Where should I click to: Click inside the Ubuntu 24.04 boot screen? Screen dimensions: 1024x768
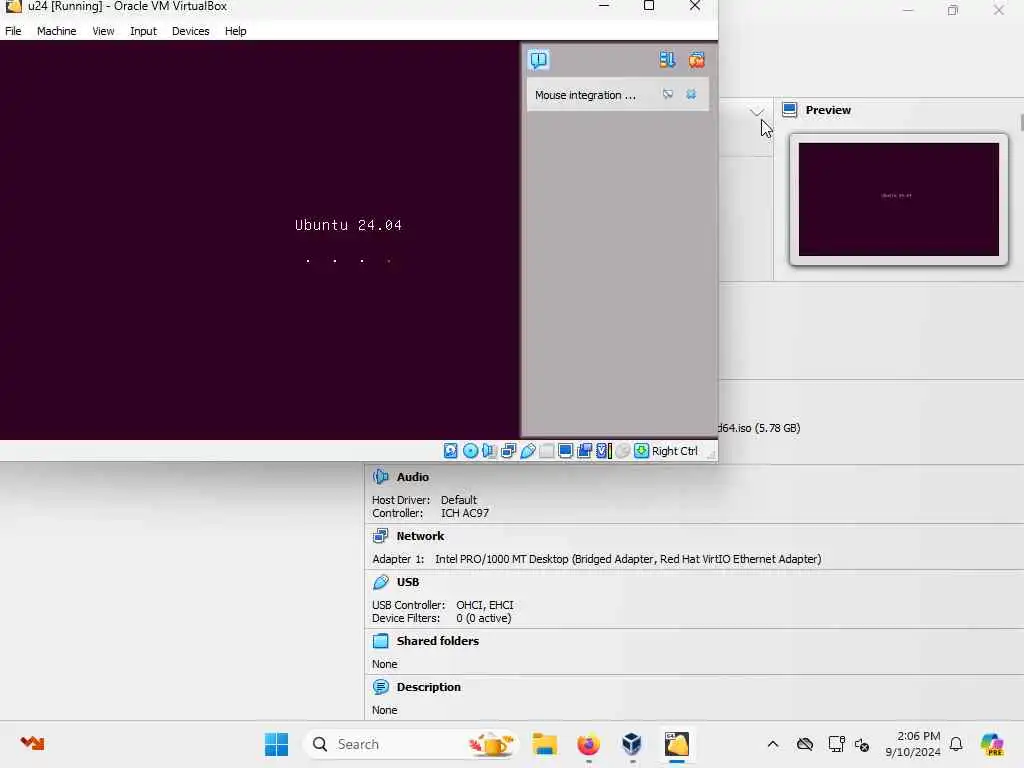pos(260,240)
